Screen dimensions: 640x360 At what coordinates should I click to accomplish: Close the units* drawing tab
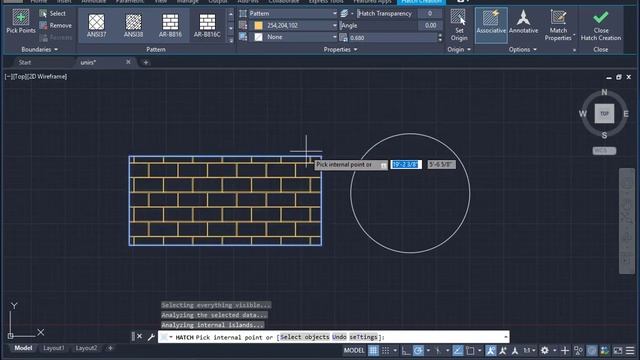pos(128,62)
